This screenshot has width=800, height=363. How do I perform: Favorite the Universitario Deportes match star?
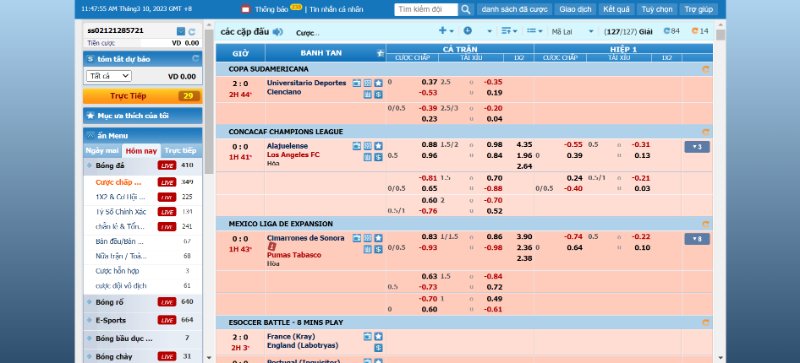coord(378,83)
